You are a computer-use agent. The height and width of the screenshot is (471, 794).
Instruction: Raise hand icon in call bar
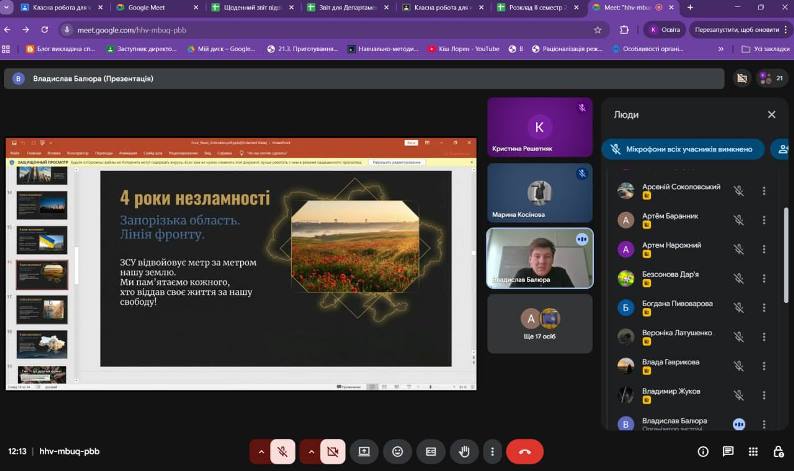(x=464, y=451)
